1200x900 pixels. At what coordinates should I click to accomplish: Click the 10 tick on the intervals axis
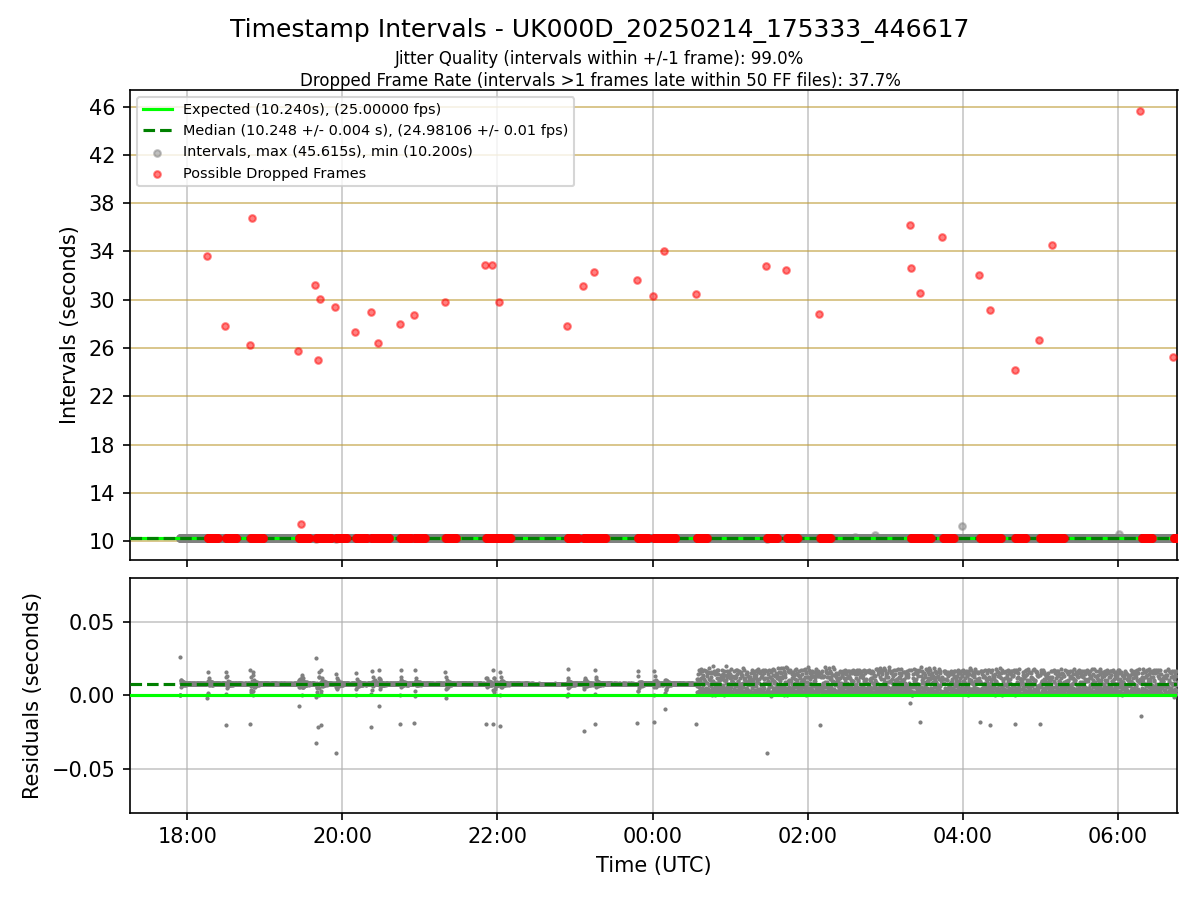click(105, 541)
